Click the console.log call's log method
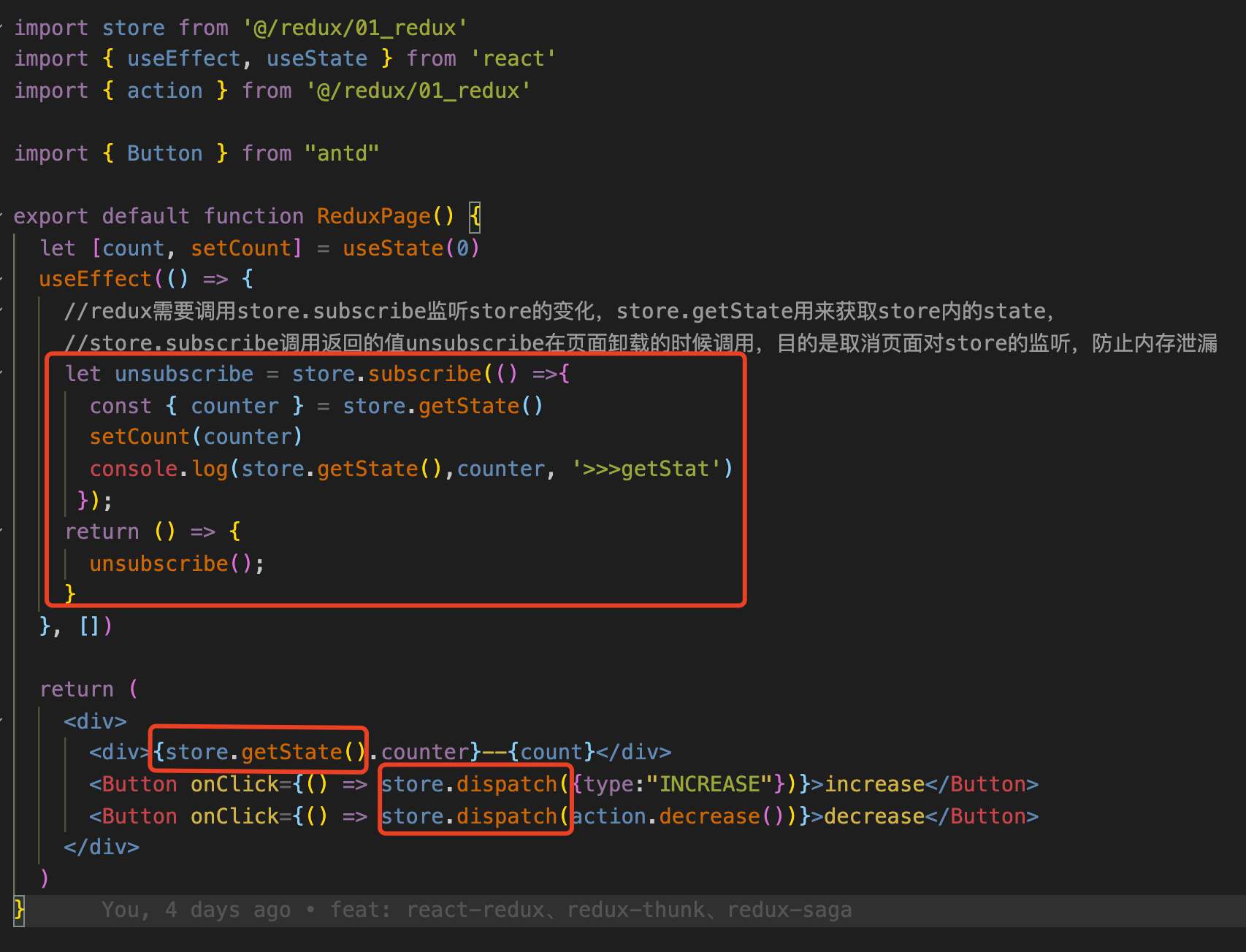Viewport: 1246px width, 952px height. 210,469
